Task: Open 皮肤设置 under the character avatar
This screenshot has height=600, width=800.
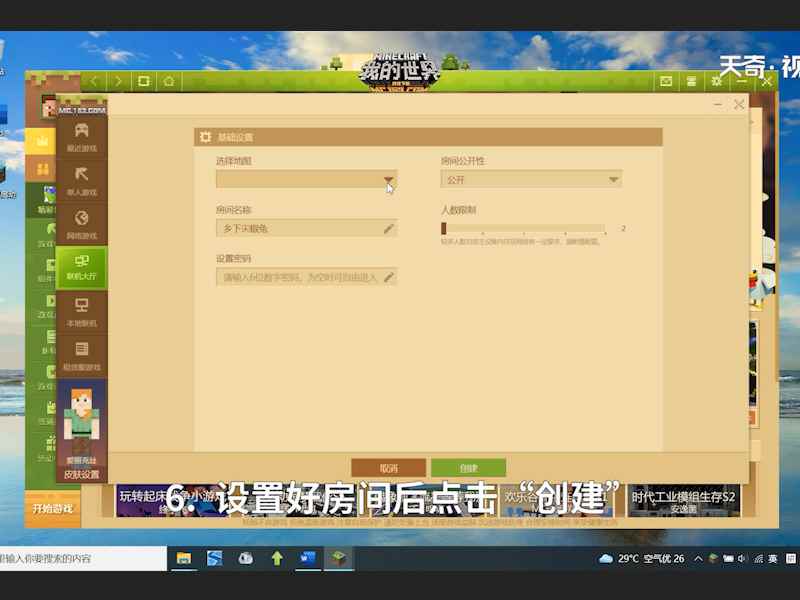Action: pyautogui.click(x=81, y=474)
